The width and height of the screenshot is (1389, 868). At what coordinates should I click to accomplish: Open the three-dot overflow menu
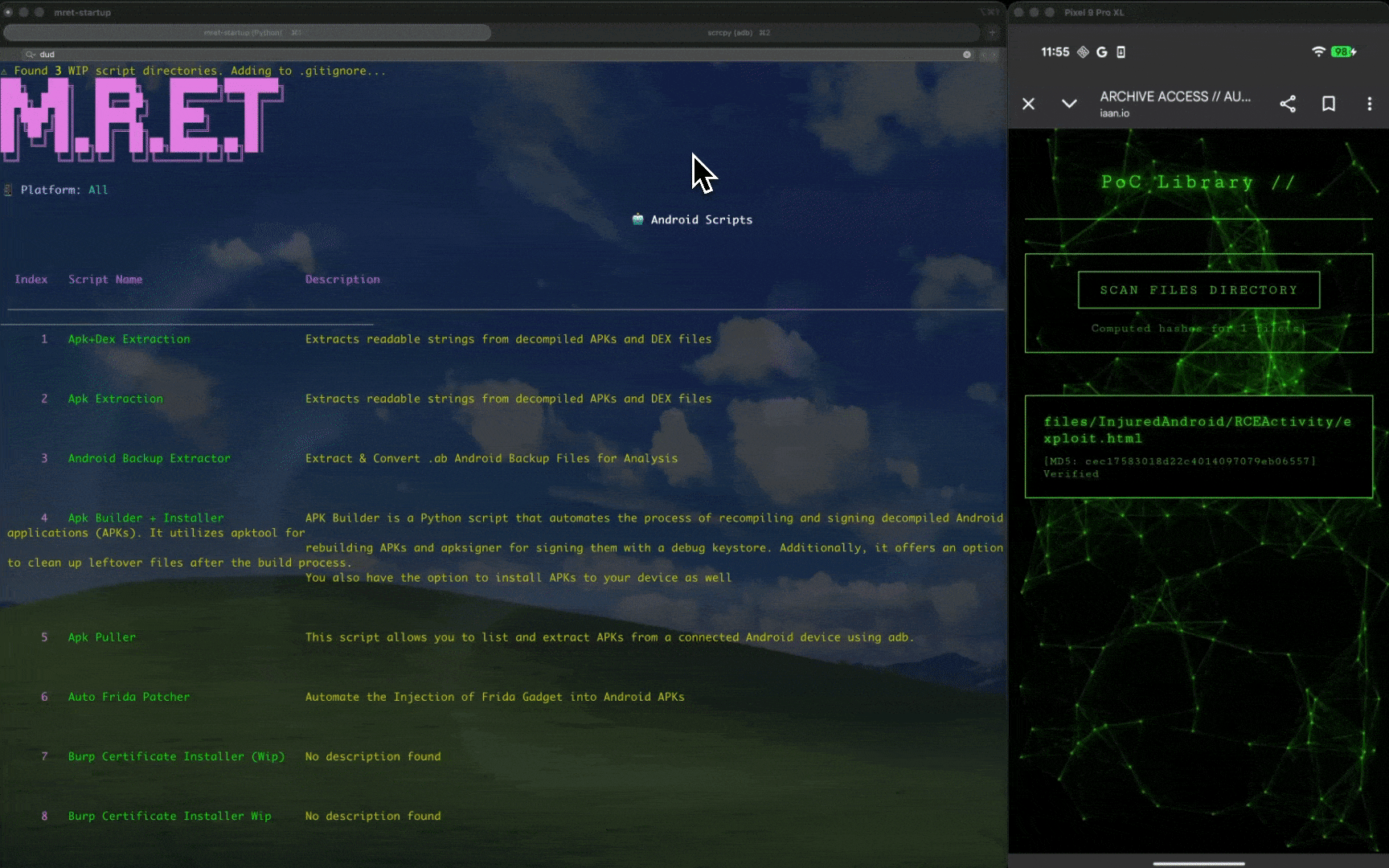coord(1370,104)
